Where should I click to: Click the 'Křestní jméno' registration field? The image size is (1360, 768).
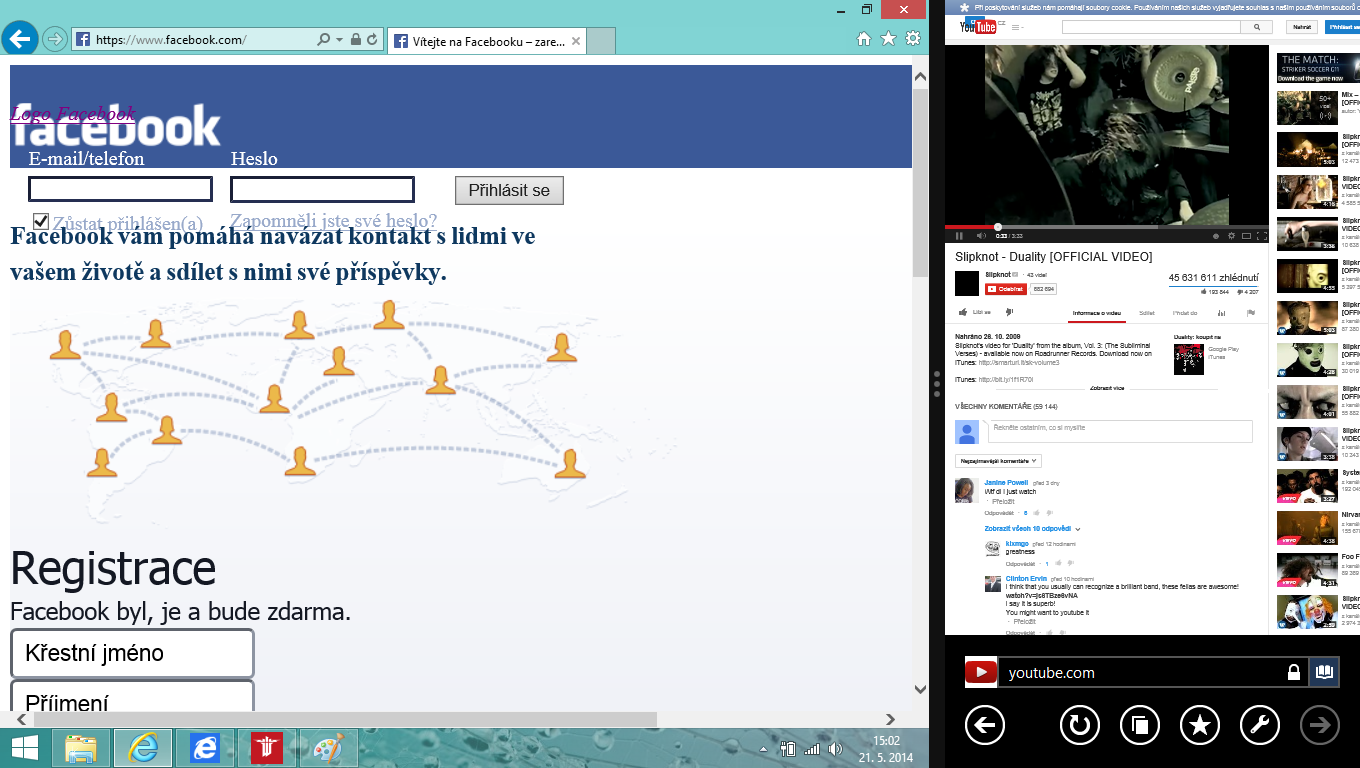pyautogui.click(x=132, y=653)
